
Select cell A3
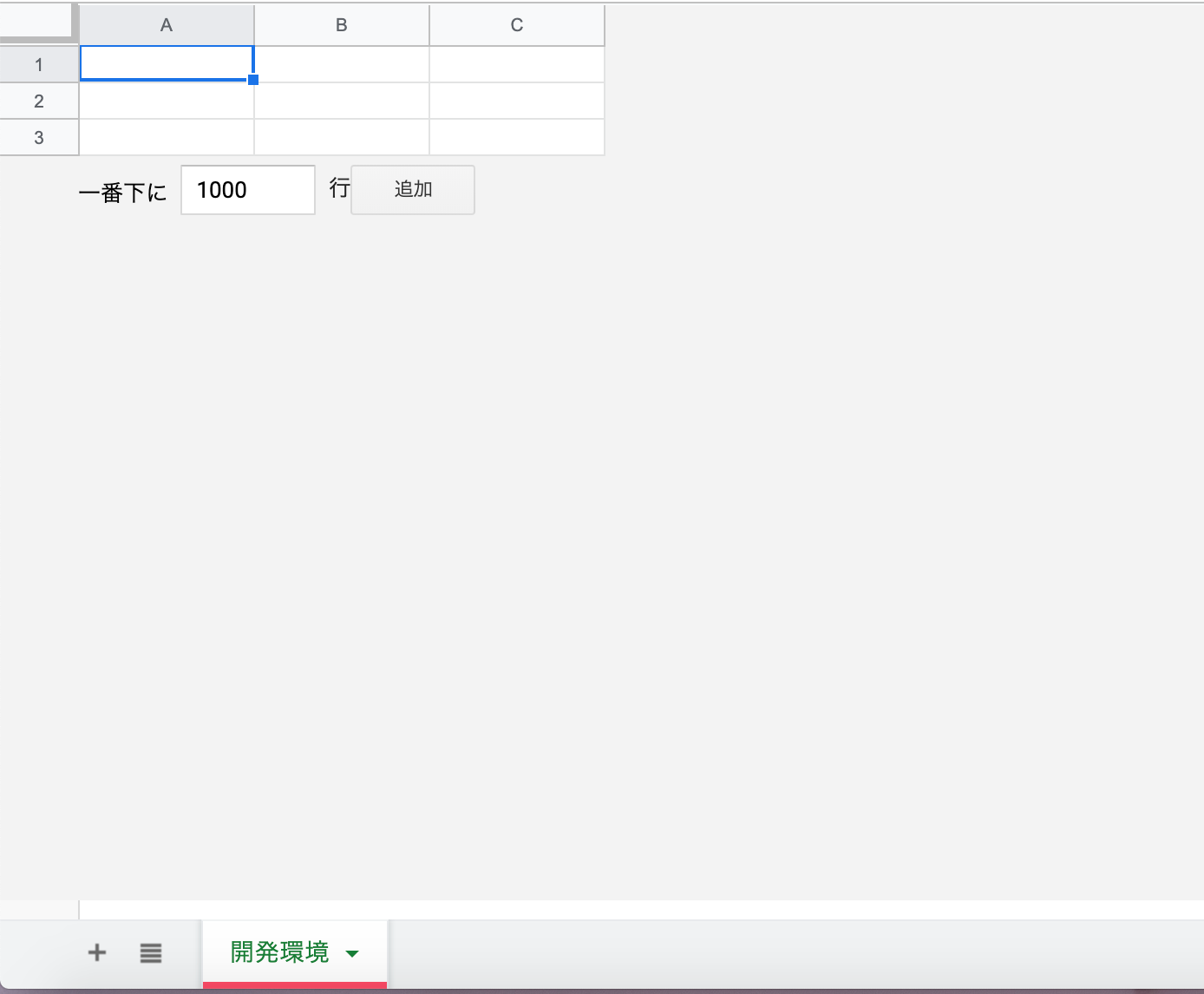(167, 137)
